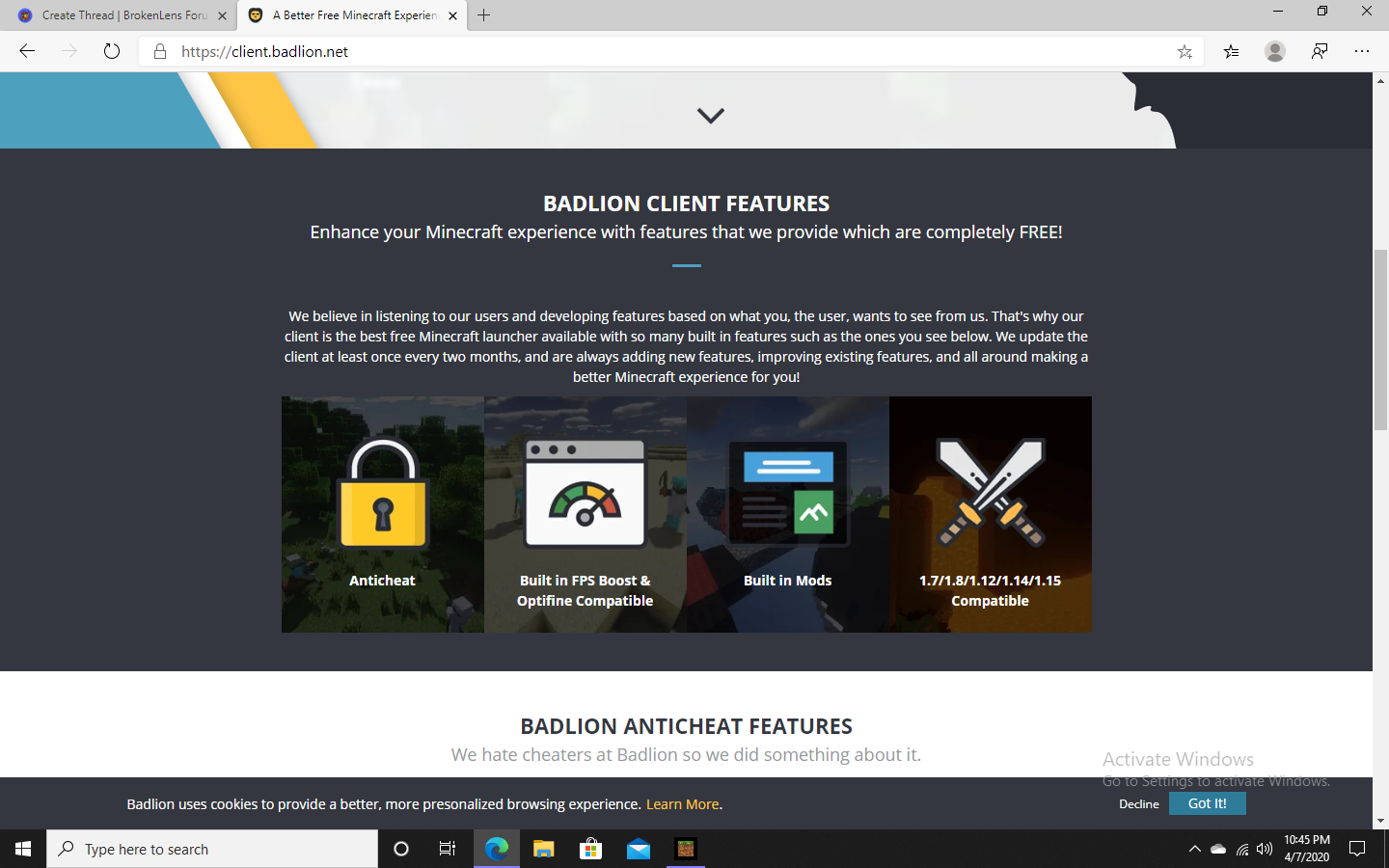Click the taskbar search box
This screenshot has height=868, width=1389.
tap(212, 849)
